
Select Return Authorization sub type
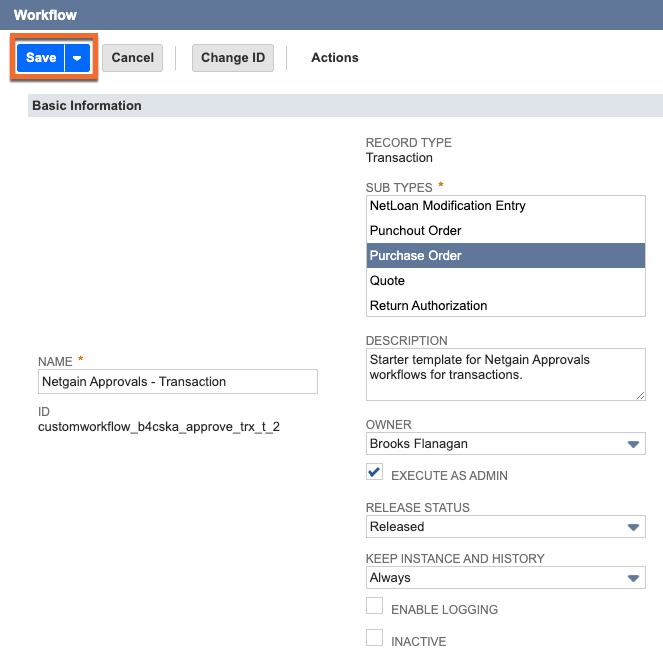[x=428, y=306]
